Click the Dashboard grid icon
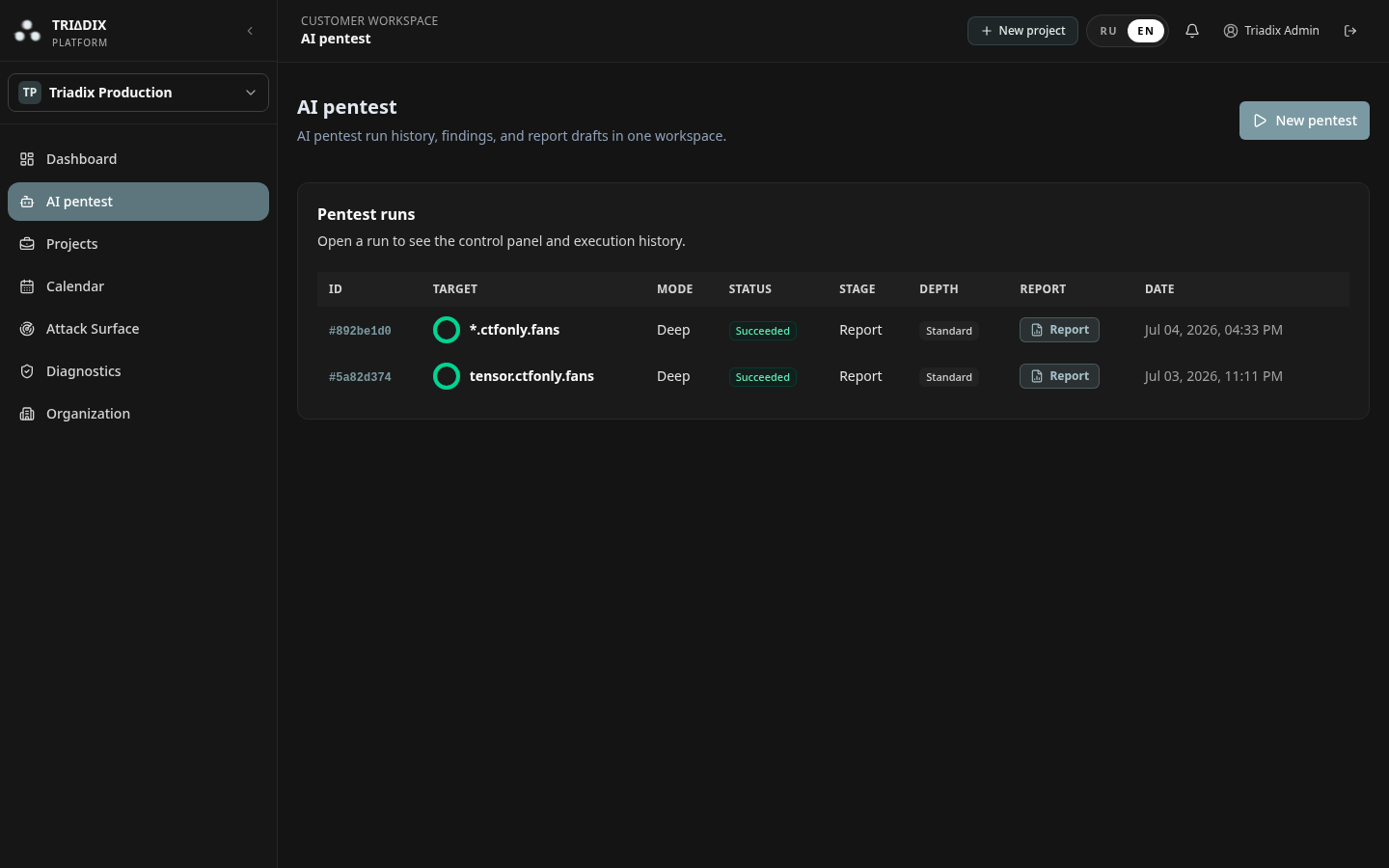 [x=27, y=159]
